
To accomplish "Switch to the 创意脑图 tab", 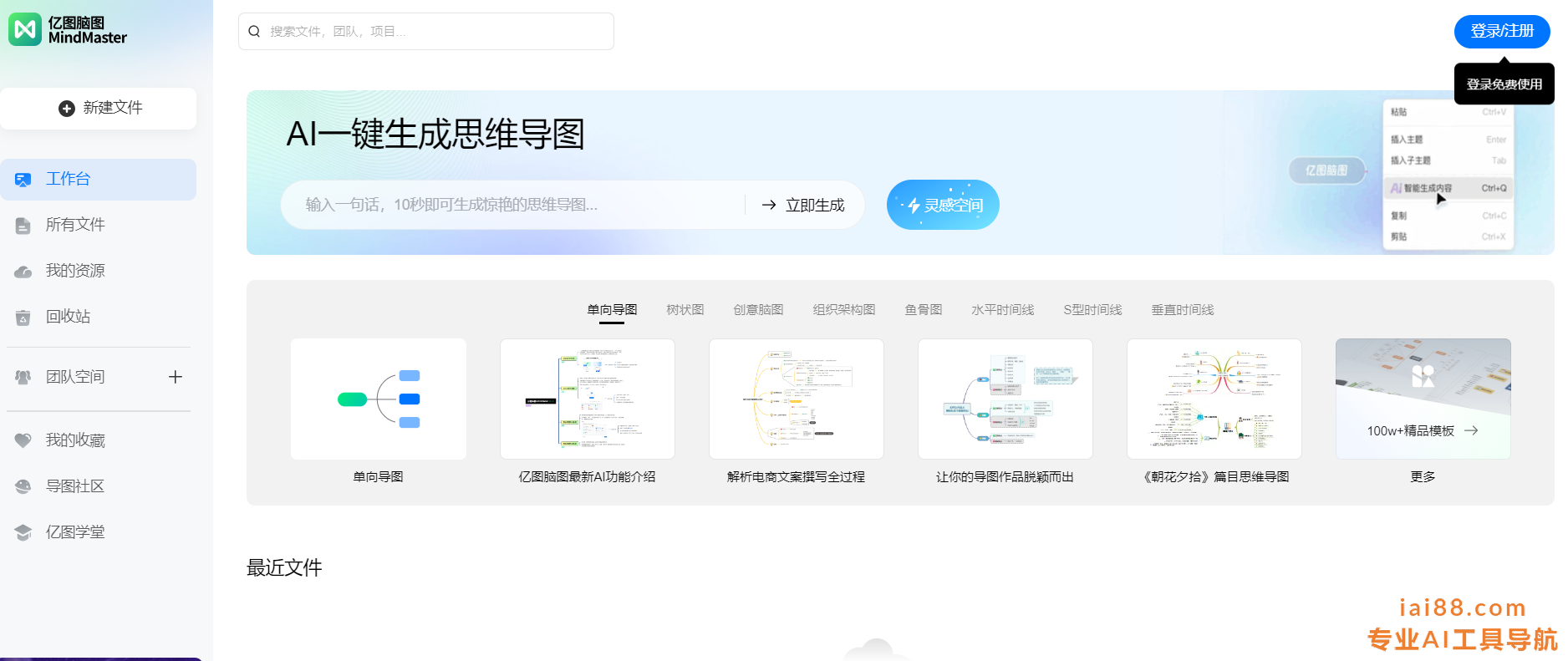I will point(758,310).
